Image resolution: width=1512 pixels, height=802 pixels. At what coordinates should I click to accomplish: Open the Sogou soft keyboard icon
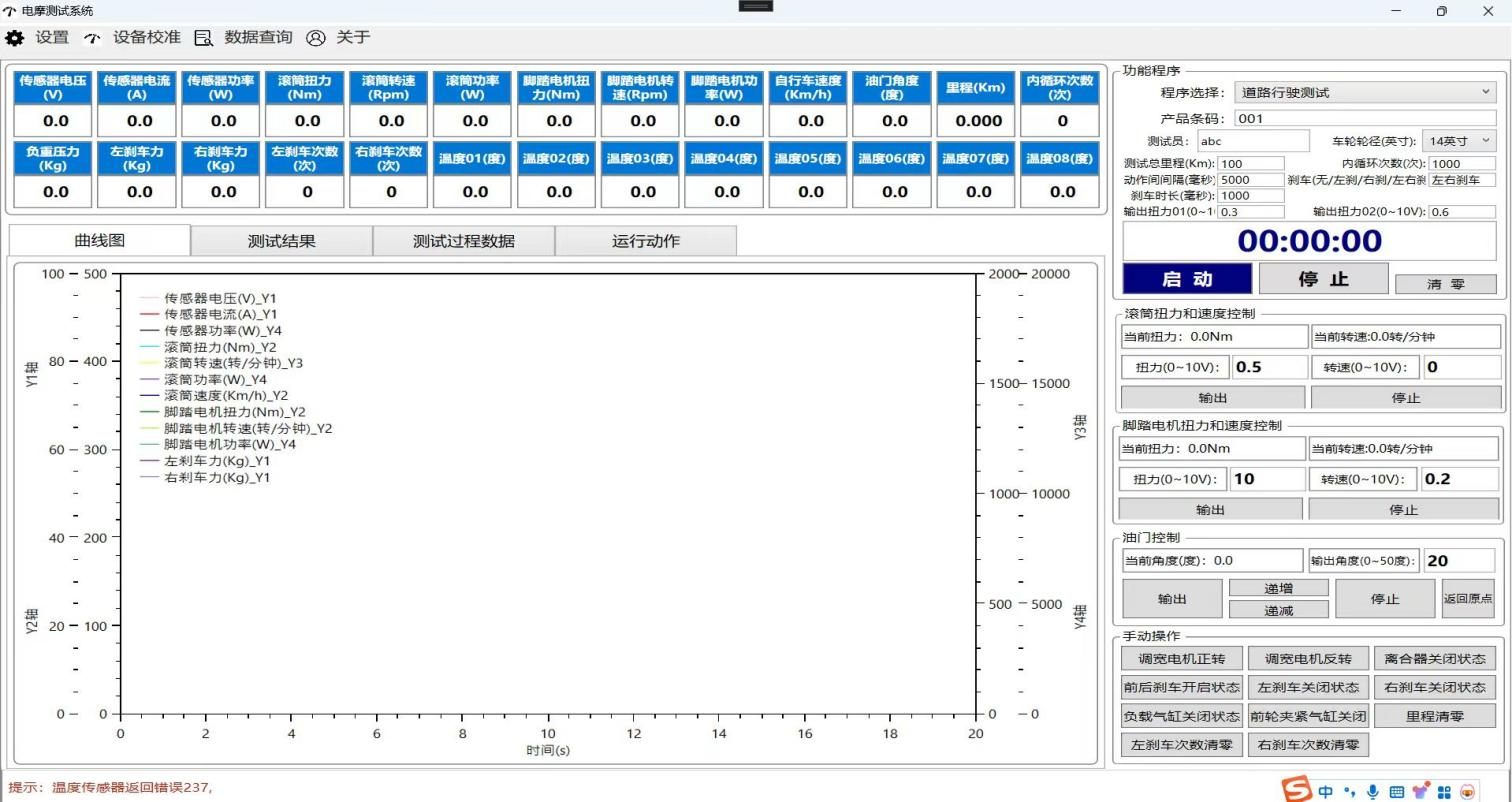(x=1396, y=792)
